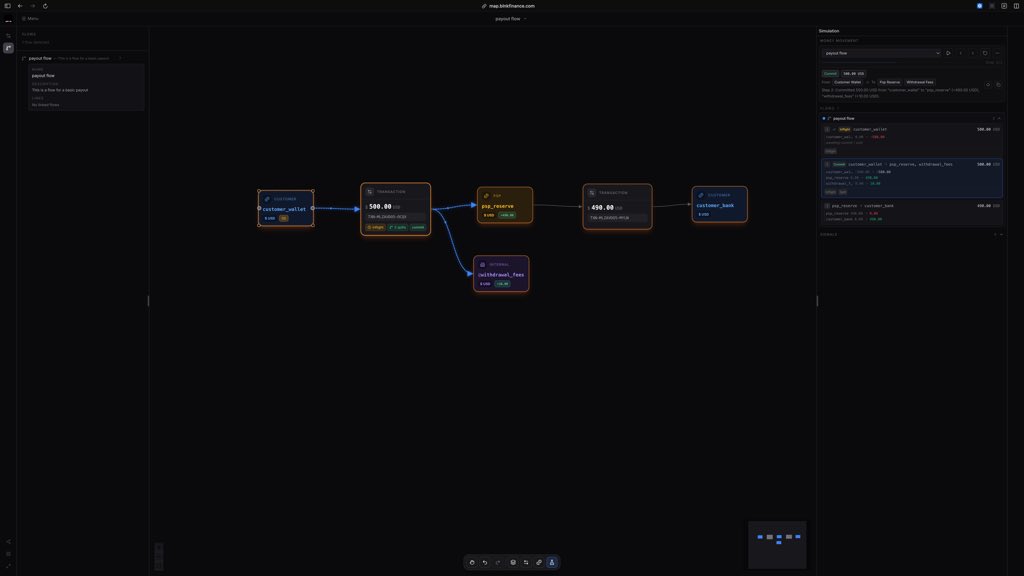Select the customer_wallet node
Image resolution: width=1024 pixels, height=576 pixels.
point(286,208)
